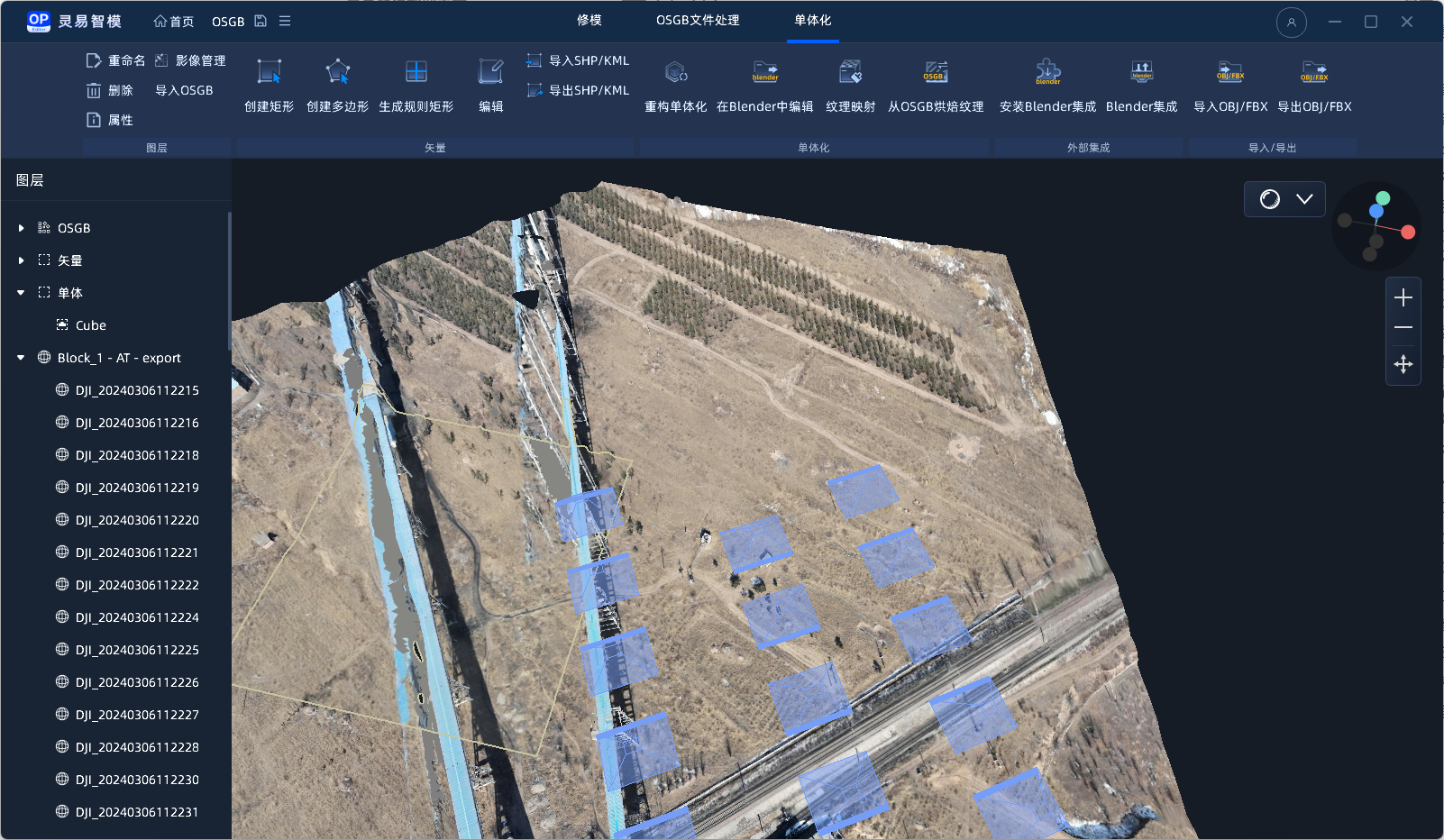Click the 重命名 rename button

(116, 60)
